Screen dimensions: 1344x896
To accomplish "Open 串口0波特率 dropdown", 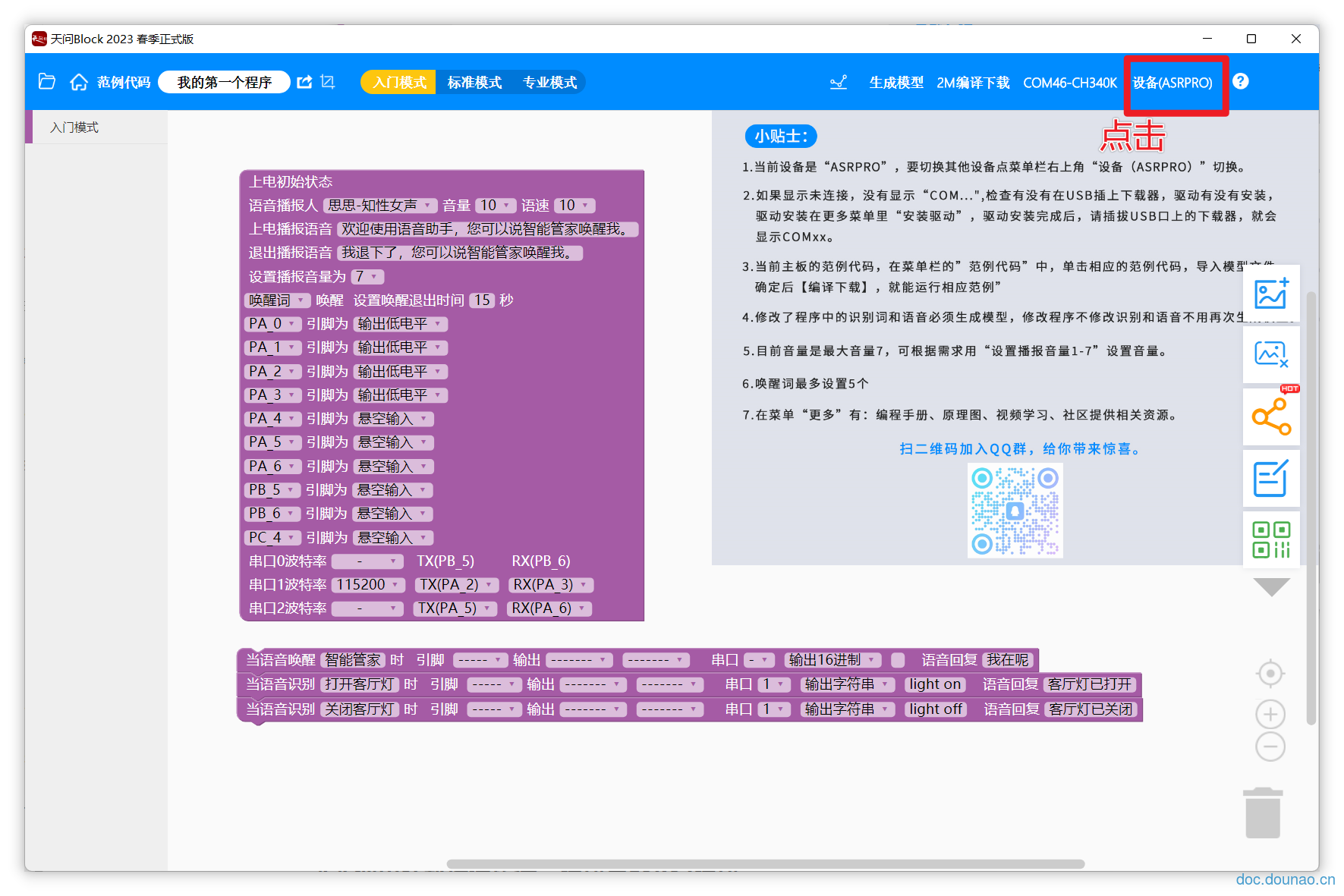I will (x=368, y=561).
